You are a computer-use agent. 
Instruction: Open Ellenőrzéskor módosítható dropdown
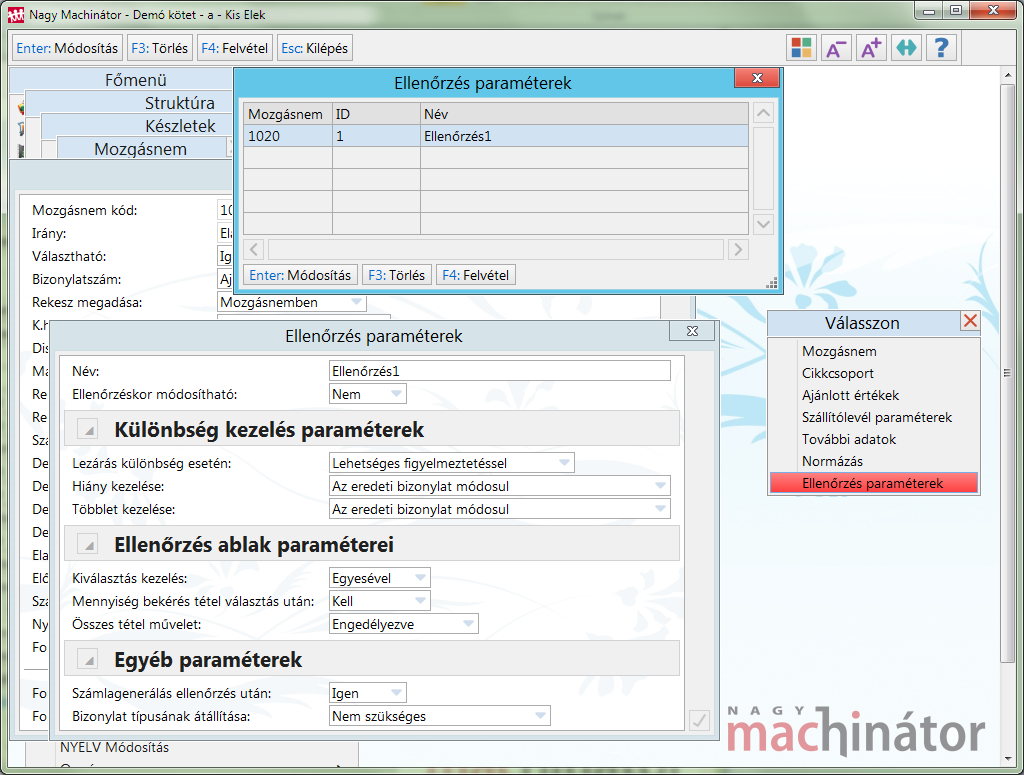(368, 394)
